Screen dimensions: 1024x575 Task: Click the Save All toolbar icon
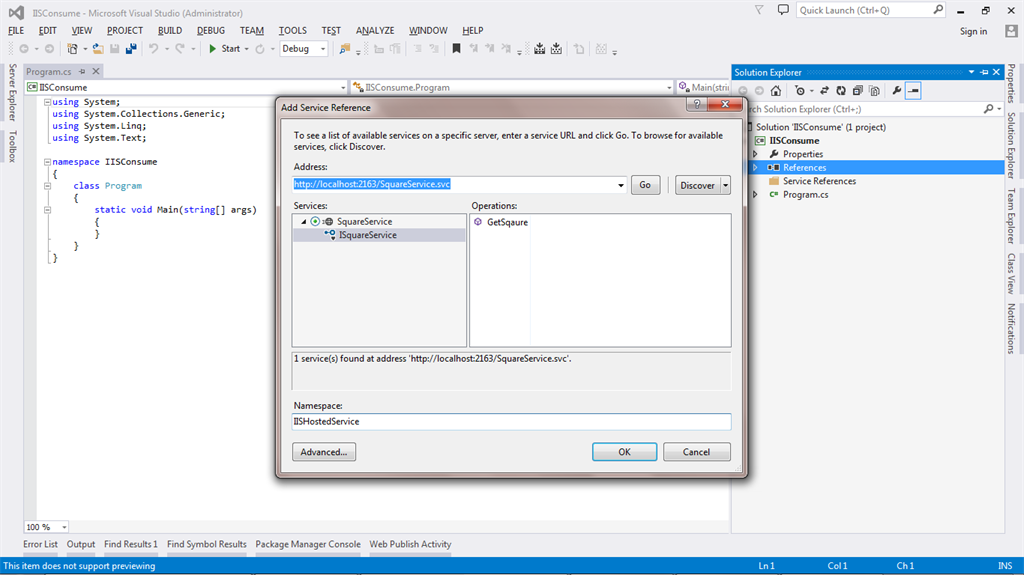tap(131, 49)
